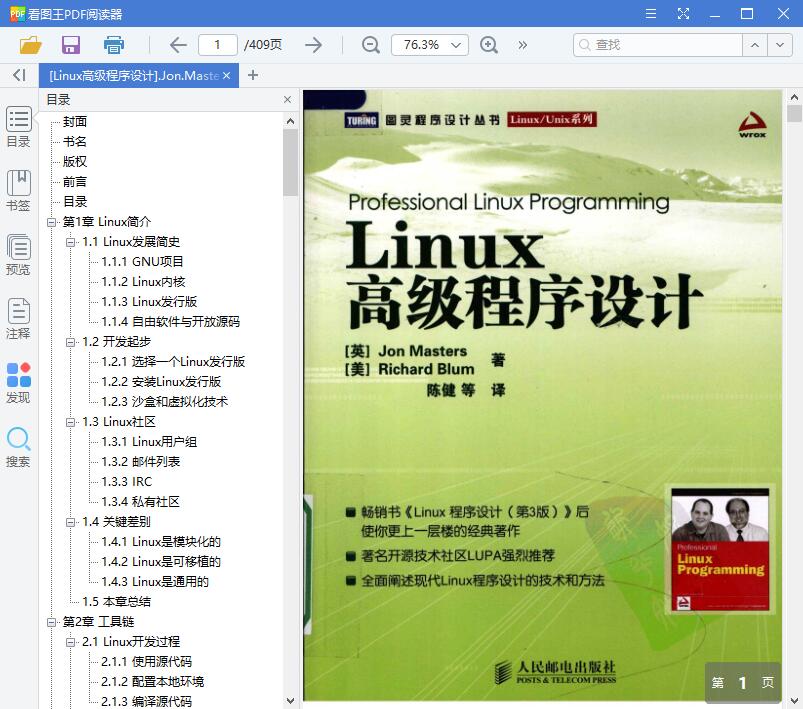803x709 pixels.
Task: Collapse the sidebar with the left arrow icon
Action: 19,75
